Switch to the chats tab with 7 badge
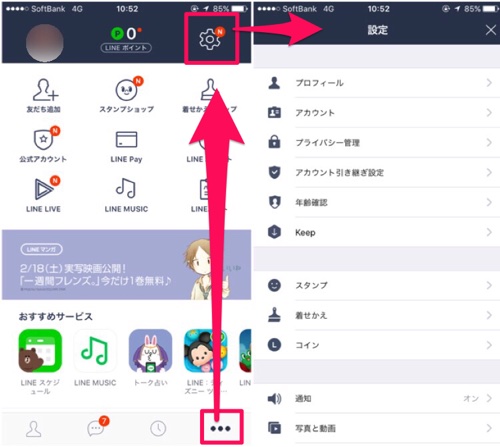 pyautogui.click(x=97, y=428)
